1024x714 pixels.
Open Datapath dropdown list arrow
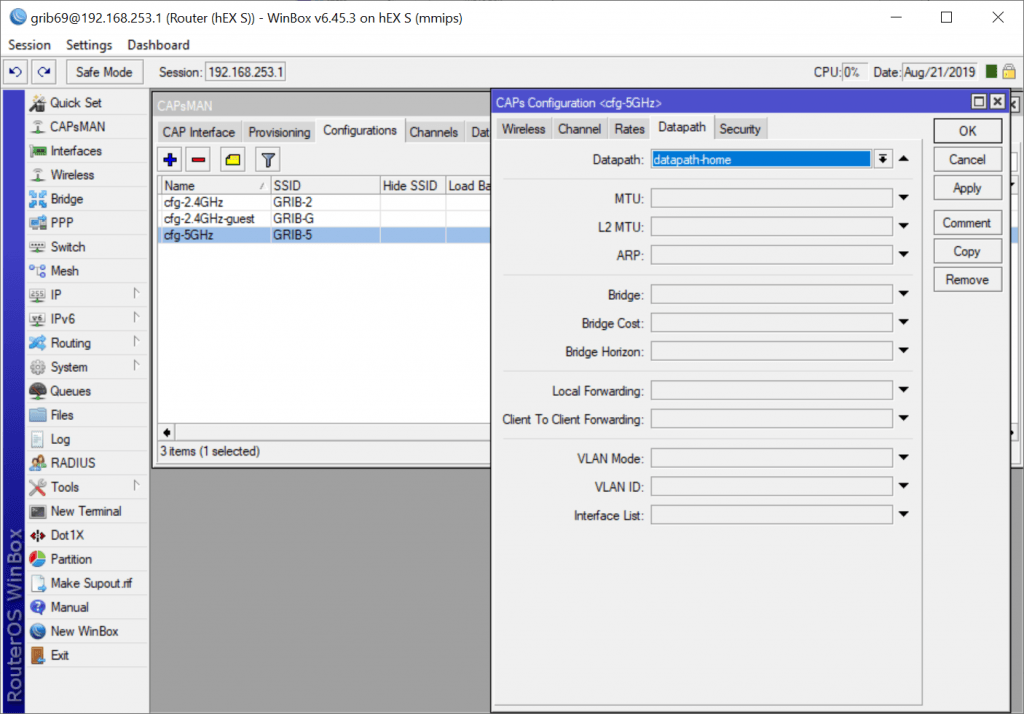(882, 159)
